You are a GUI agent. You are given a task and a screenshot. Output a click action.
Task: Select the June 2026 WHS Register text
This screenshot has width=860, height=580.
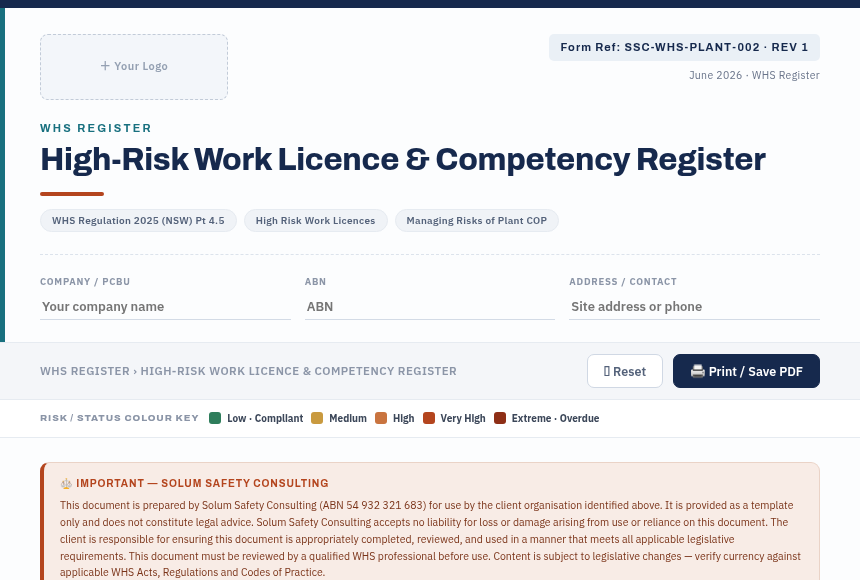pyautogui.click(x=754, y=75)
